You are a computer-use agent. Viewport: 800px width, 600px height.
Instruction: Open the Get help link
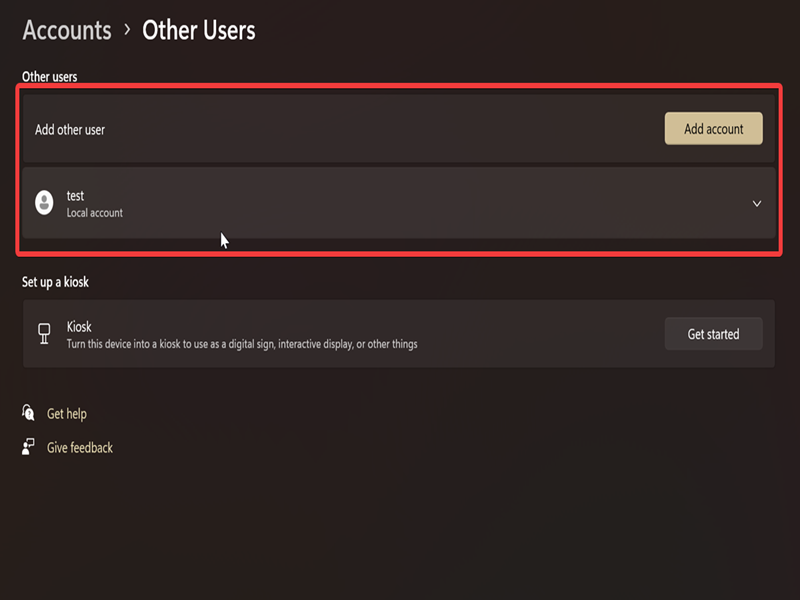66,413
